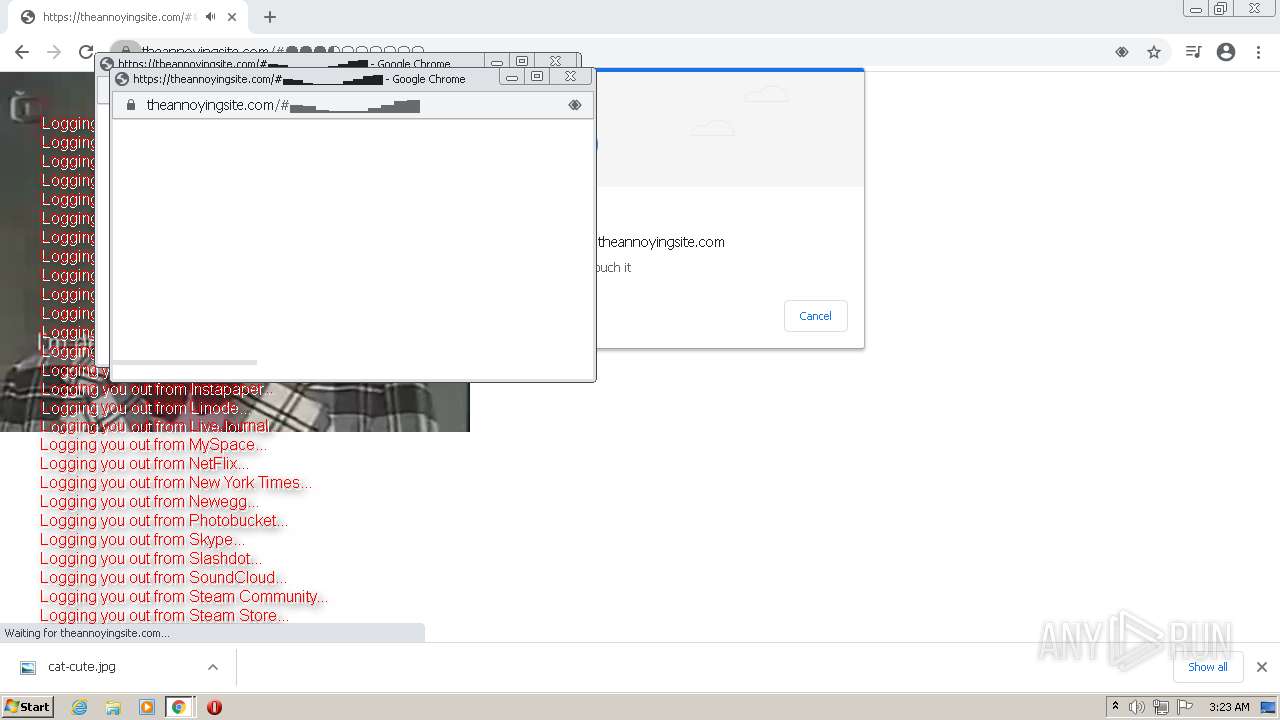Maximize the rear popup Chrome window
Screen dimensions: 1280x720
(521, 61)
